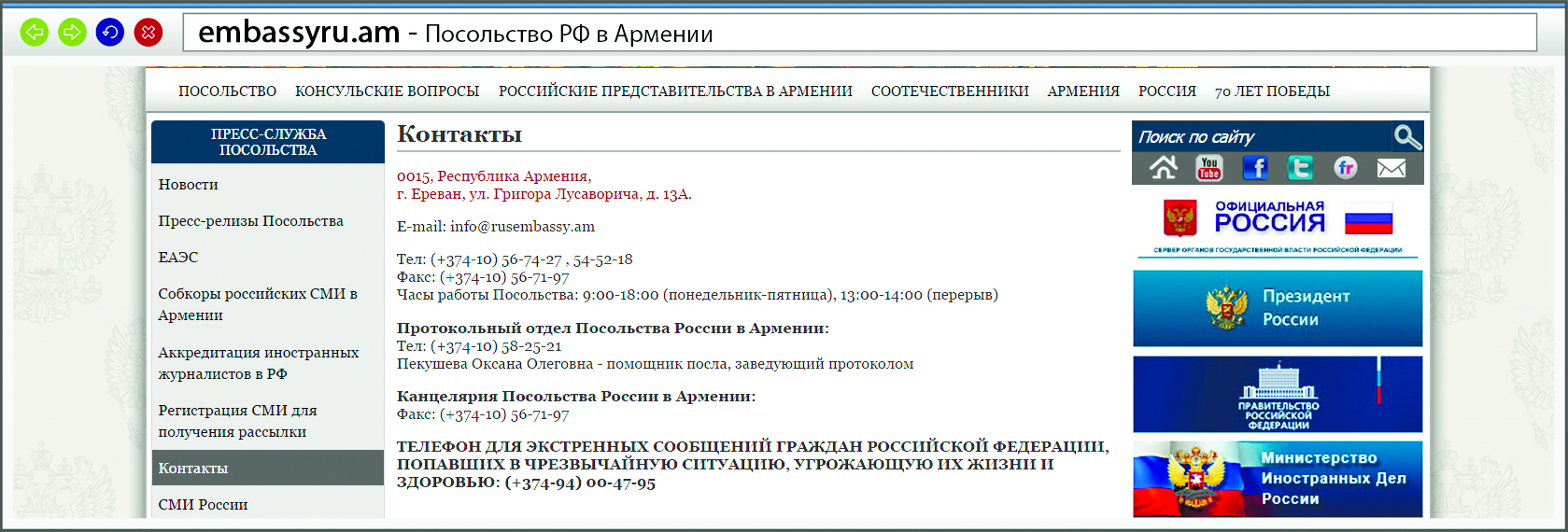1568x532 pixels.
Task: Click Министерство Иностранных Дел России banner
Action: click(x=1278, y=479)
